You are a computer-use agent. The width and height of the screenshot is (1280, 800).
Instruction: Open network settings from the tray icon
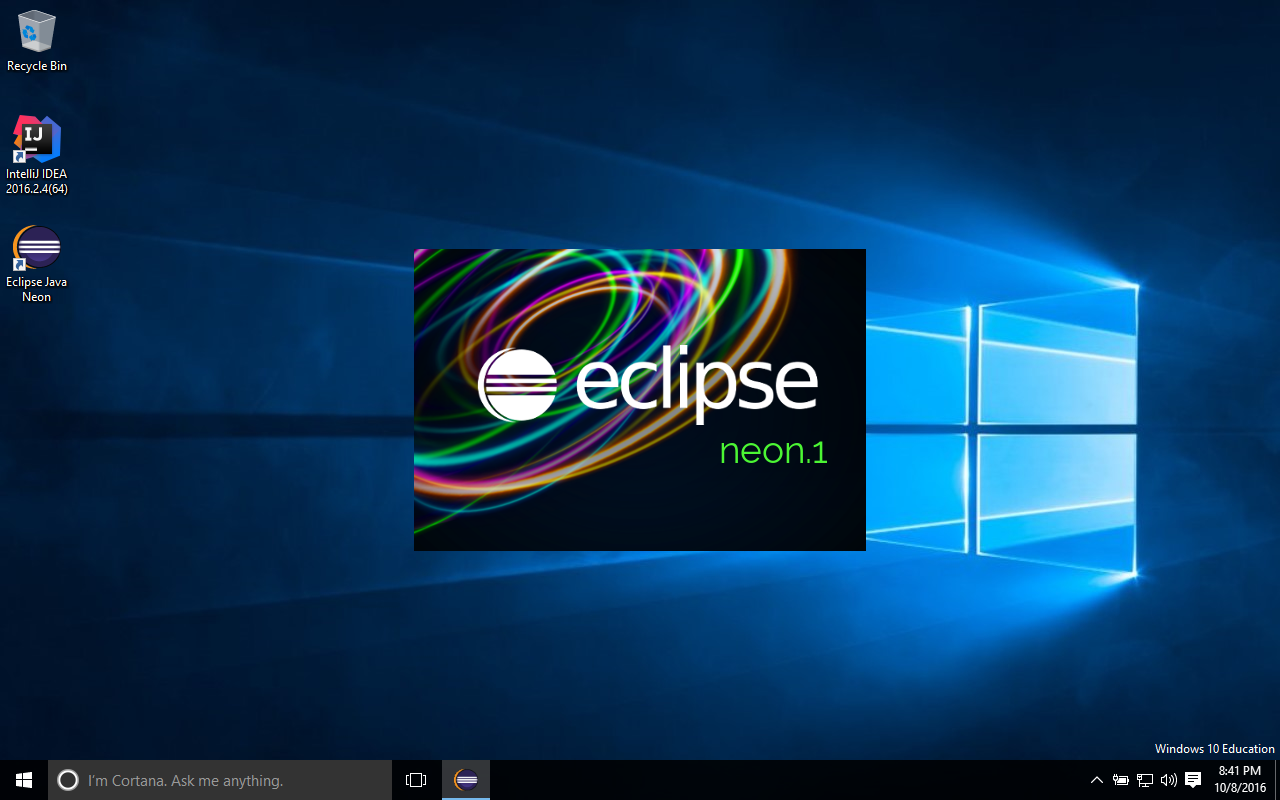coord(1144,779)
